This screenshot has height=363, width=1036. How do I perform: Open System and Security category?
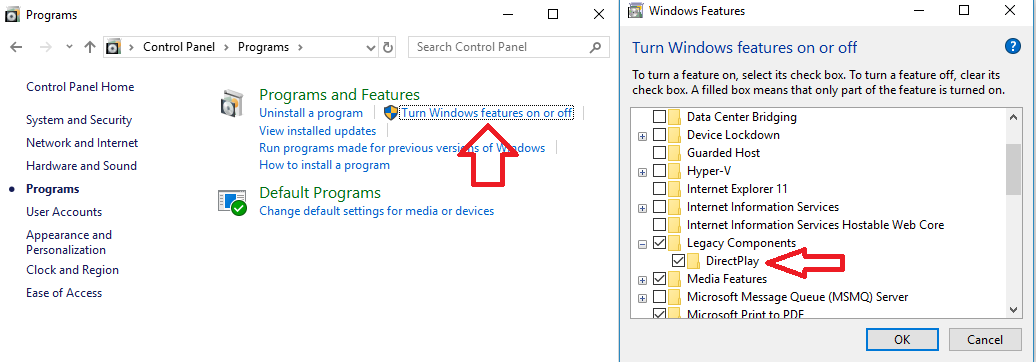(x=79, y=120)
